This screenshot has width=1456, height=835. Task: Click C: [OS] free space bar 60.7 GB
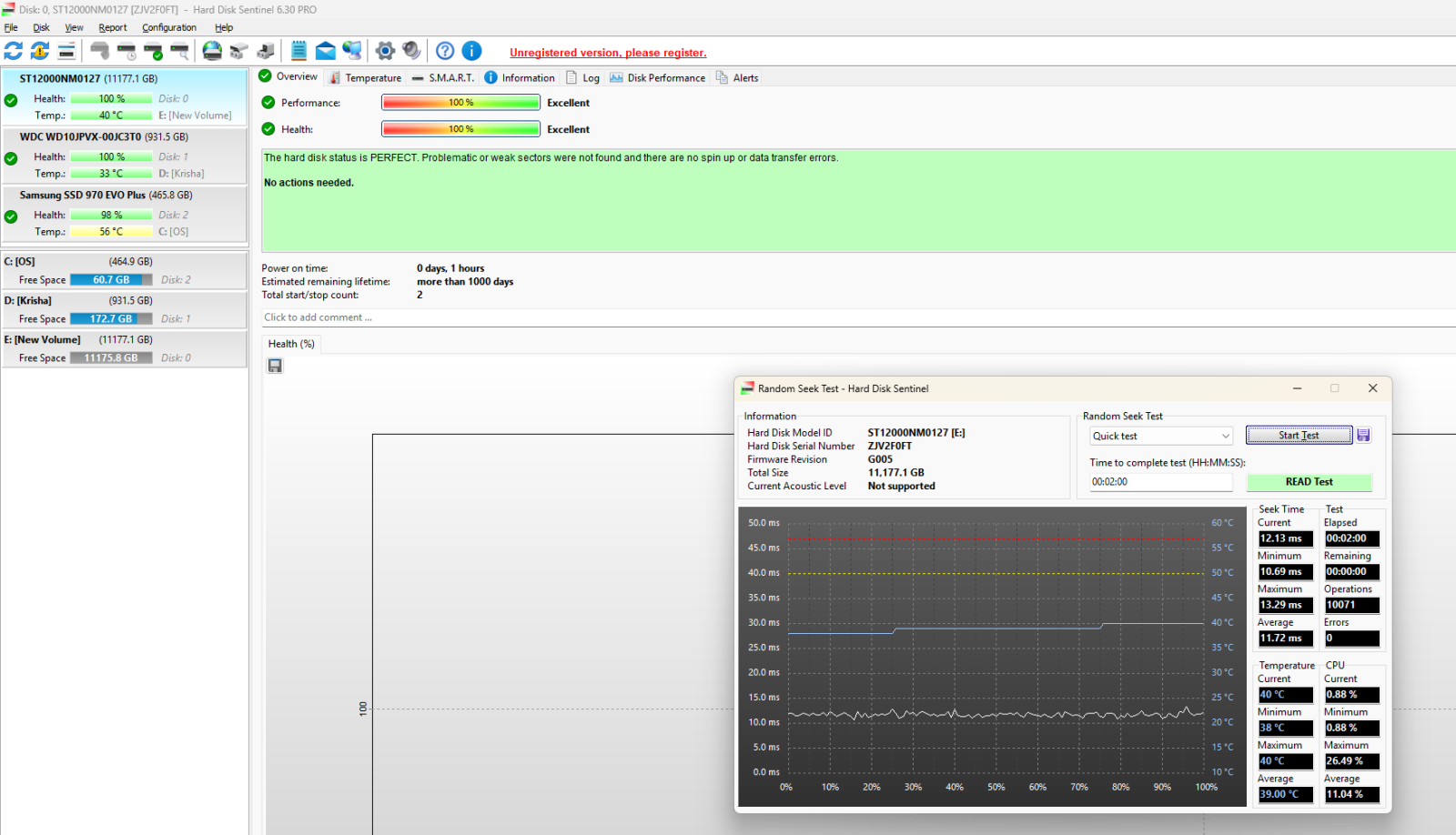tap(111, 280)
